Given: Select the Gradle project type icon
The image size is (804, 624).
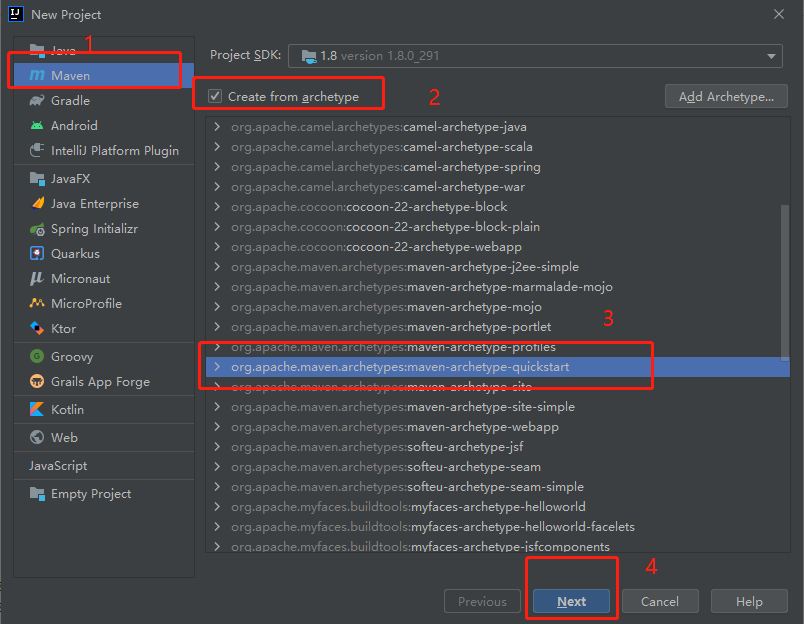Looking at the screenshot, I should click(x=37, y=100).
